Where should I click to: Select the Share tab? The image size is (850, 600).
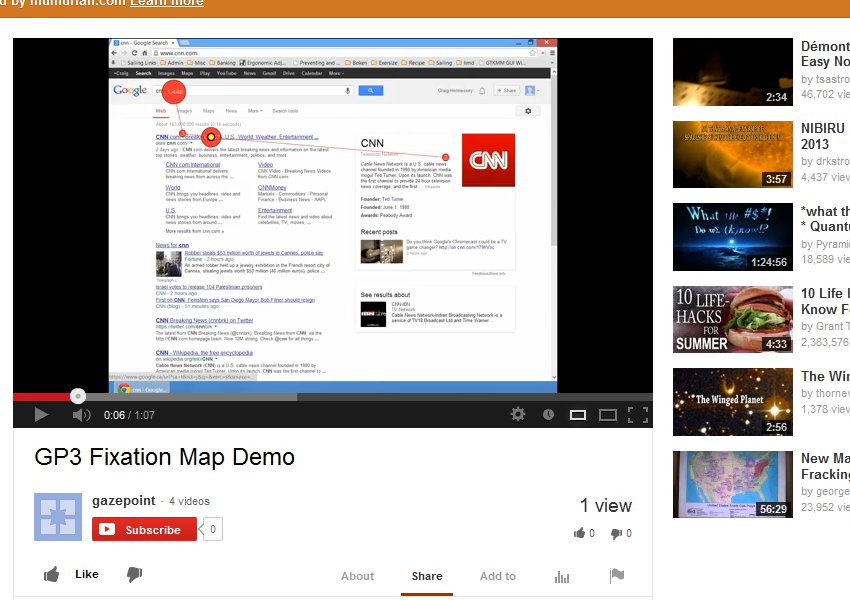click(427, 576)
